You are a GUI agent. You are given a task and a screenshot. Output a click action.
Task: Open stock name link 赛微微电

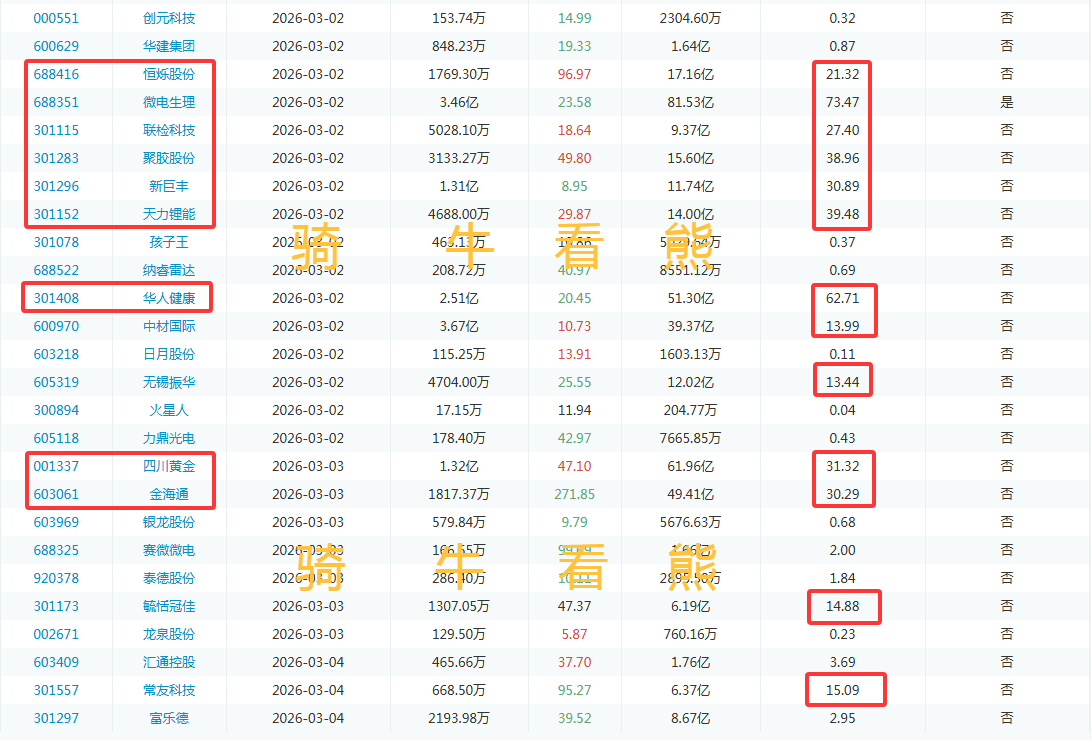(x=169, y=550)
